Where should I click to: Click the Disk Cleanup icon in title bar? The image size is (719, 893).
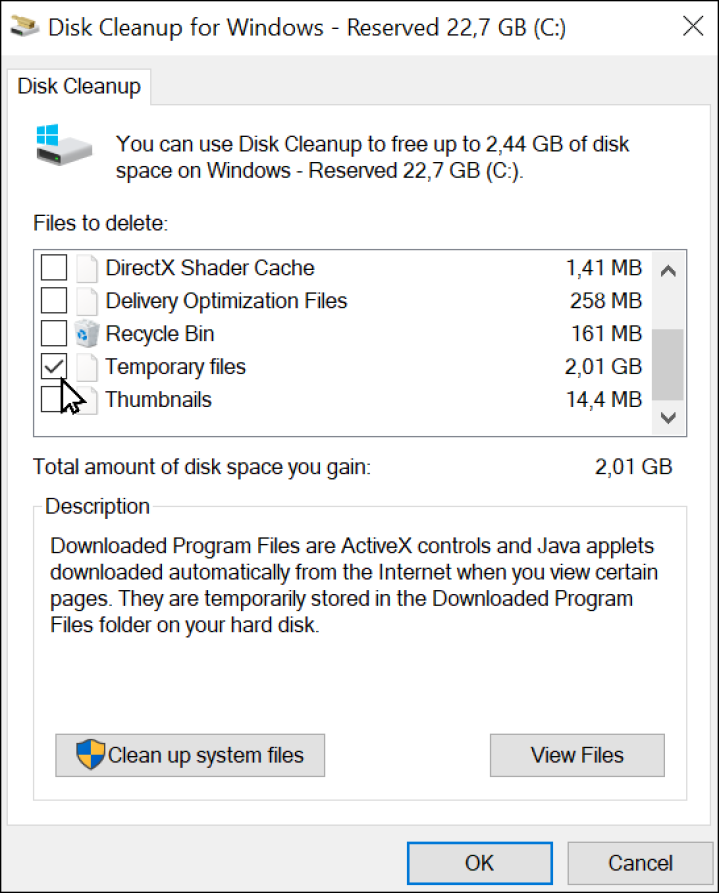[26, 26]
